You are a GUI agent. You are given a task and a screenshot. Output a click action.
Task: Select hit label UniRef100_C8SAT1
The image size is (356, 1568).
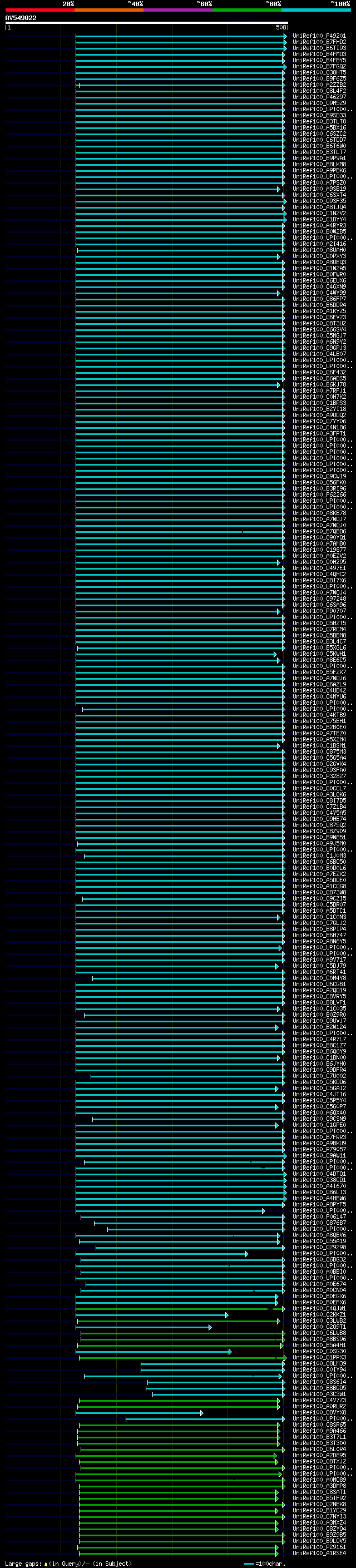[x=319, y=1492]
